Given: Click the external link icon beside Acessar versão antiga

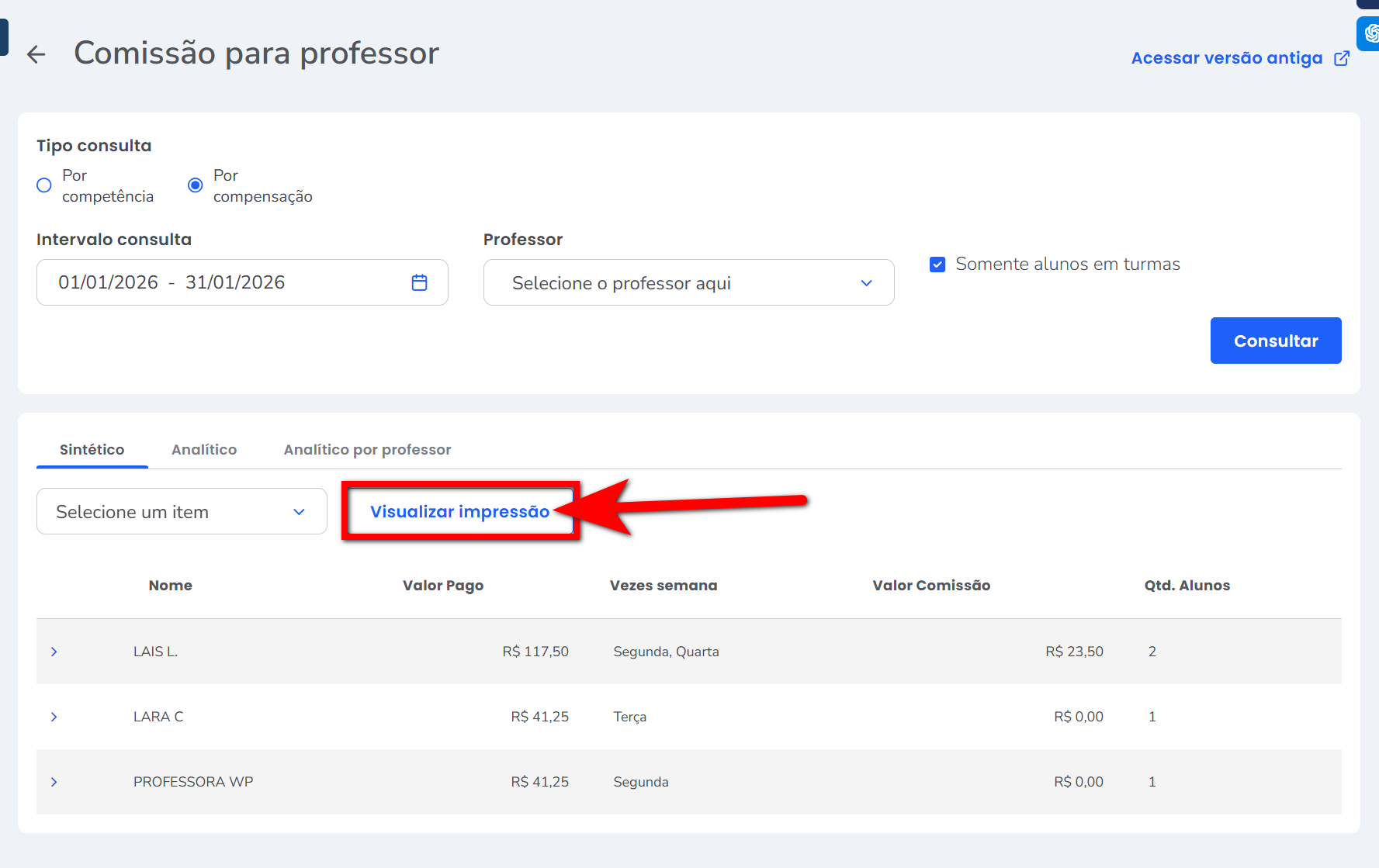Looking at the screenshot, I should tap(1341, 58).
